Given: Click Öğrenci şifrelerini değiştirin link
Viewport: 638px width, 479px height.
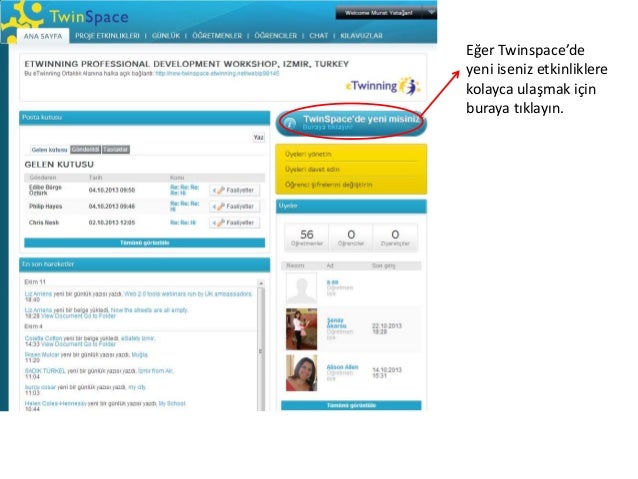Looking at the screenshot, I should 328,185.
